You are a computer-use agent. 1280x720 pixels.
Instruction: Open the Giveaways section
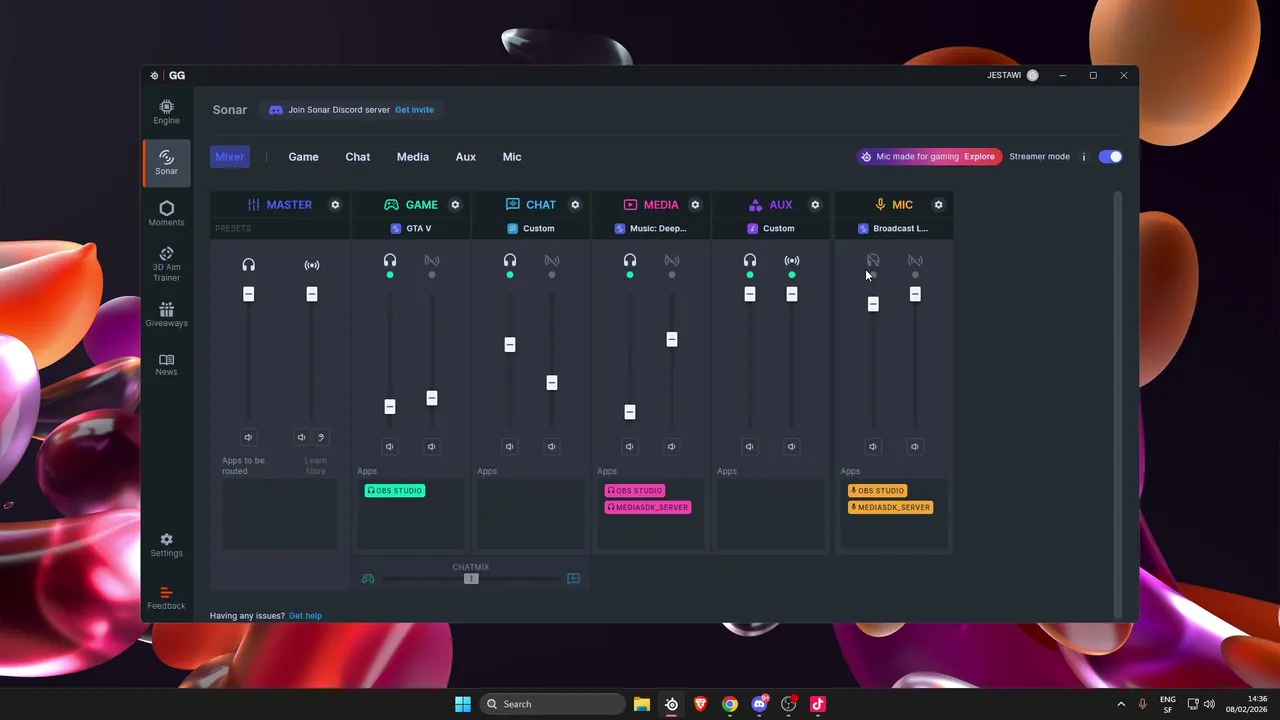[x=166, y=314]
